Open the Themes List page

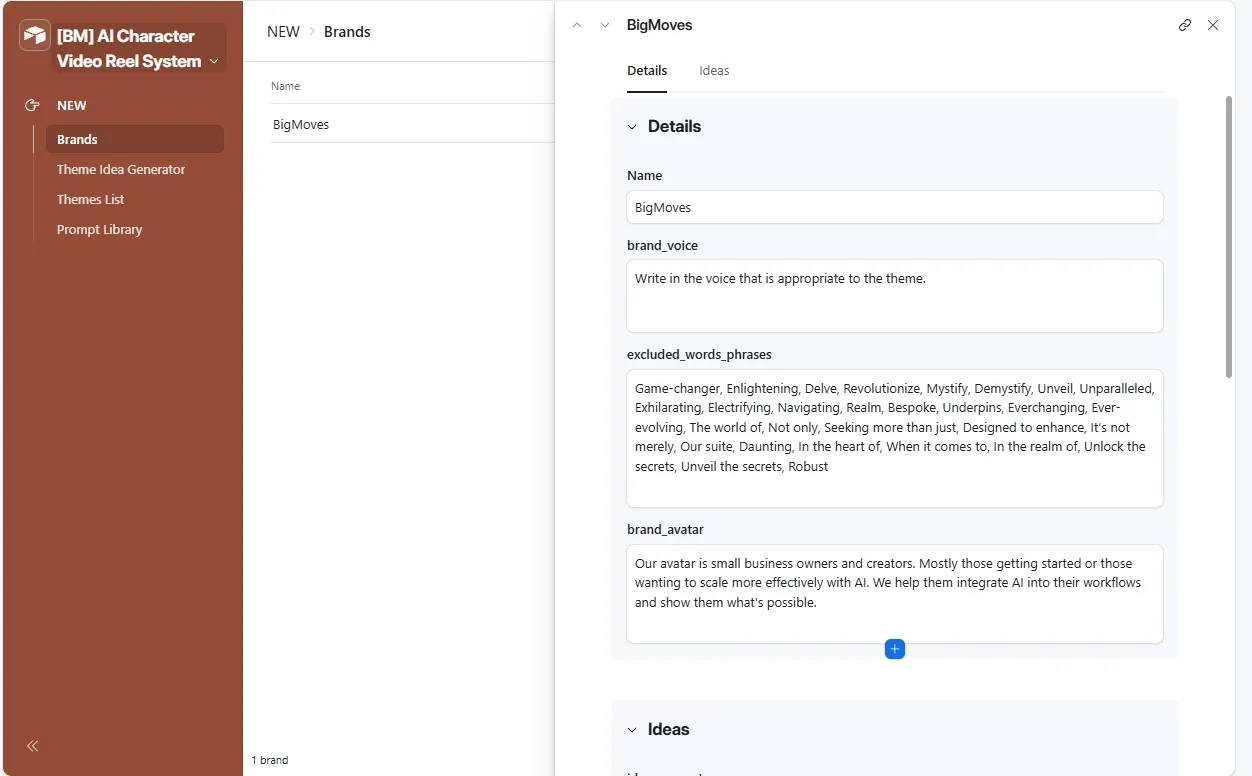[x=91, y=199]
